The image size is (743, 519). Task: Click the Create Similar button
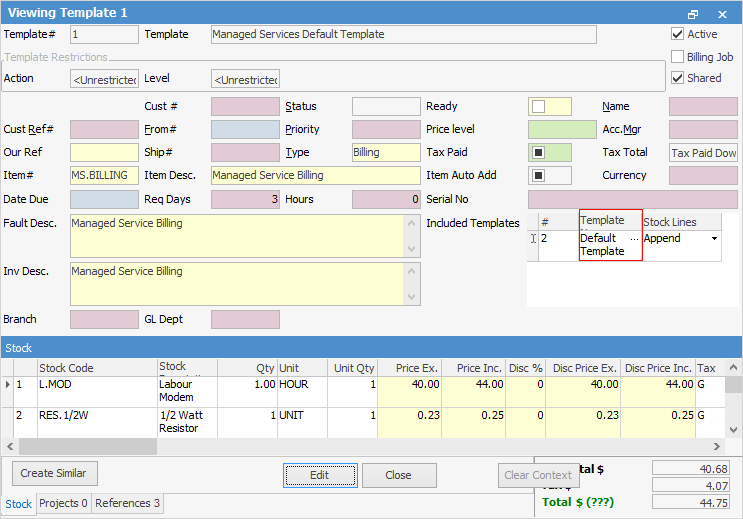[54, 473]
